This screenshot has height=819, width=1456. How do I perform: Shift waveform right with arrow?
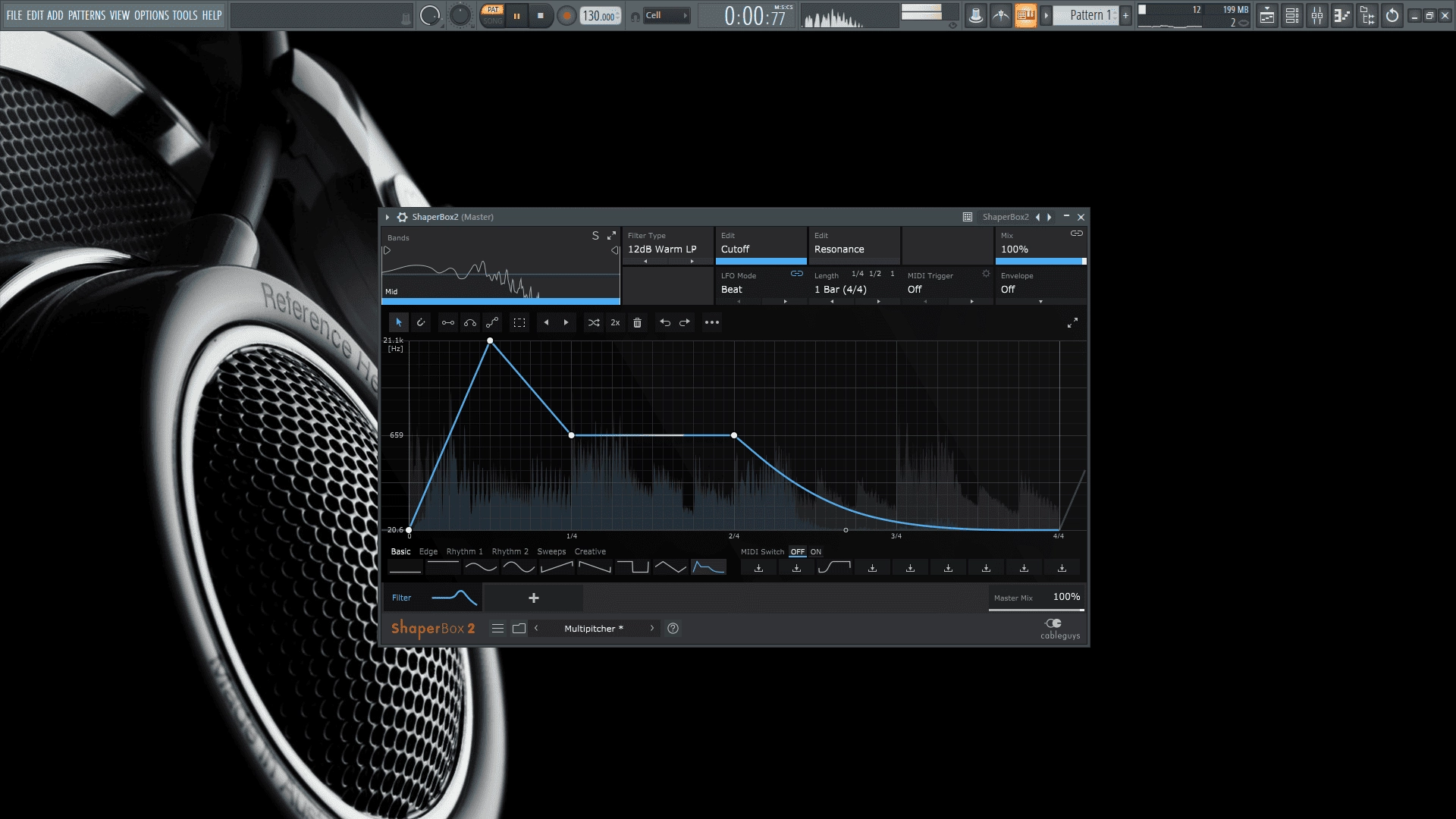pyautogui.click(x=566, y=322)
